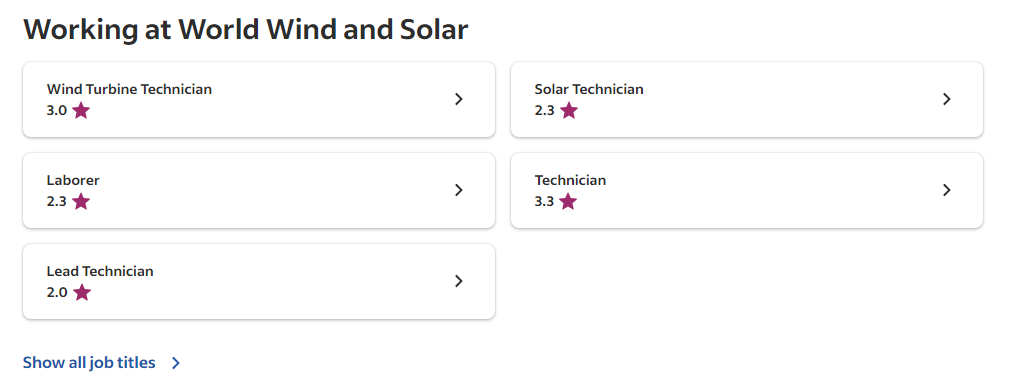
Task: Select the Laborer job title
Action: tap(73, 180)
